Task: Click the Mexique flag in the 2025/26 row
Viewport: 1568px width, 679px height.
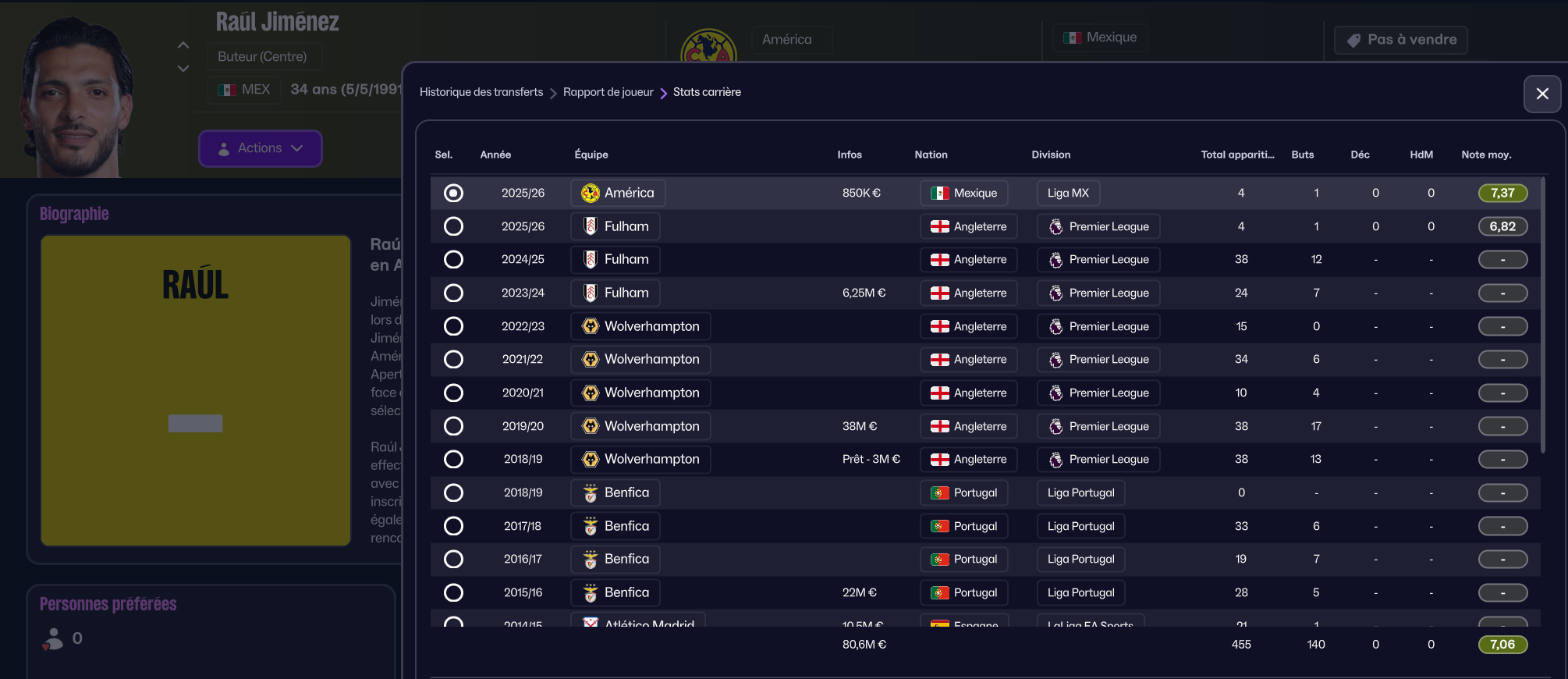Action: coord(940,194)
